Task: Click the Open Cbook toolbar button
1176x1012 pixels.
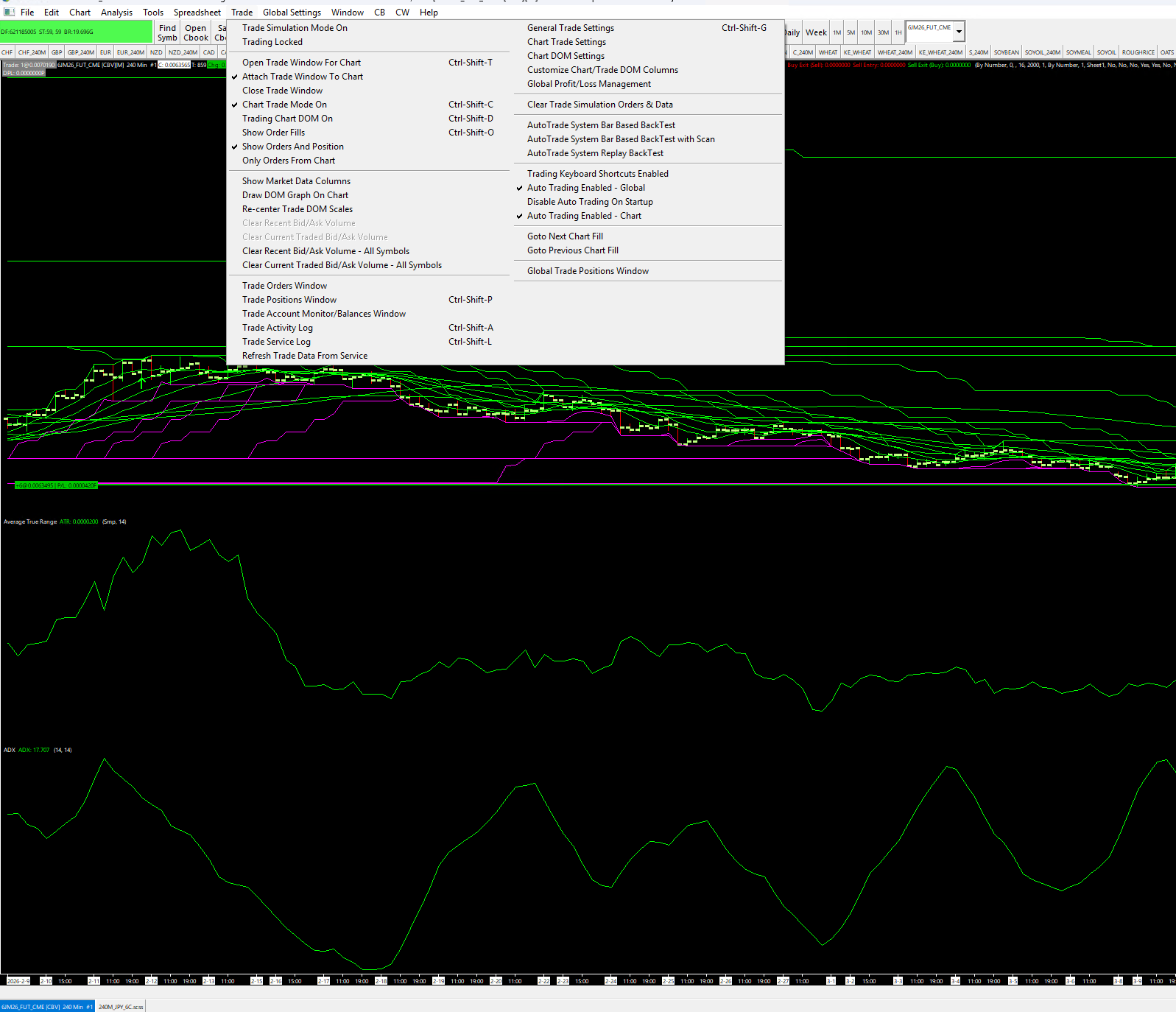Action: tap(196, 32)
